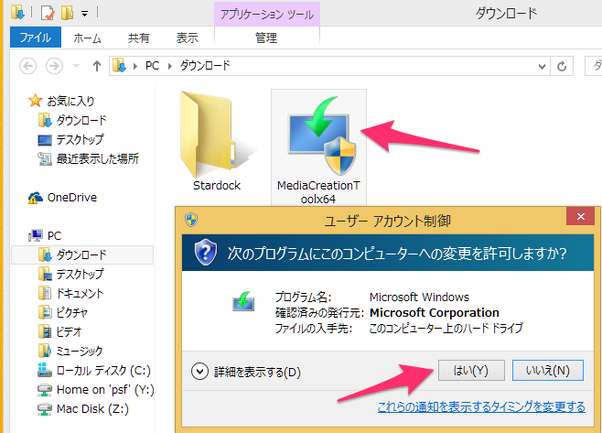The width and height of the screenshot is (602, 433).
Task: Click いいえ(N) in the UAC dialog
Action: [x=548, y=370]
